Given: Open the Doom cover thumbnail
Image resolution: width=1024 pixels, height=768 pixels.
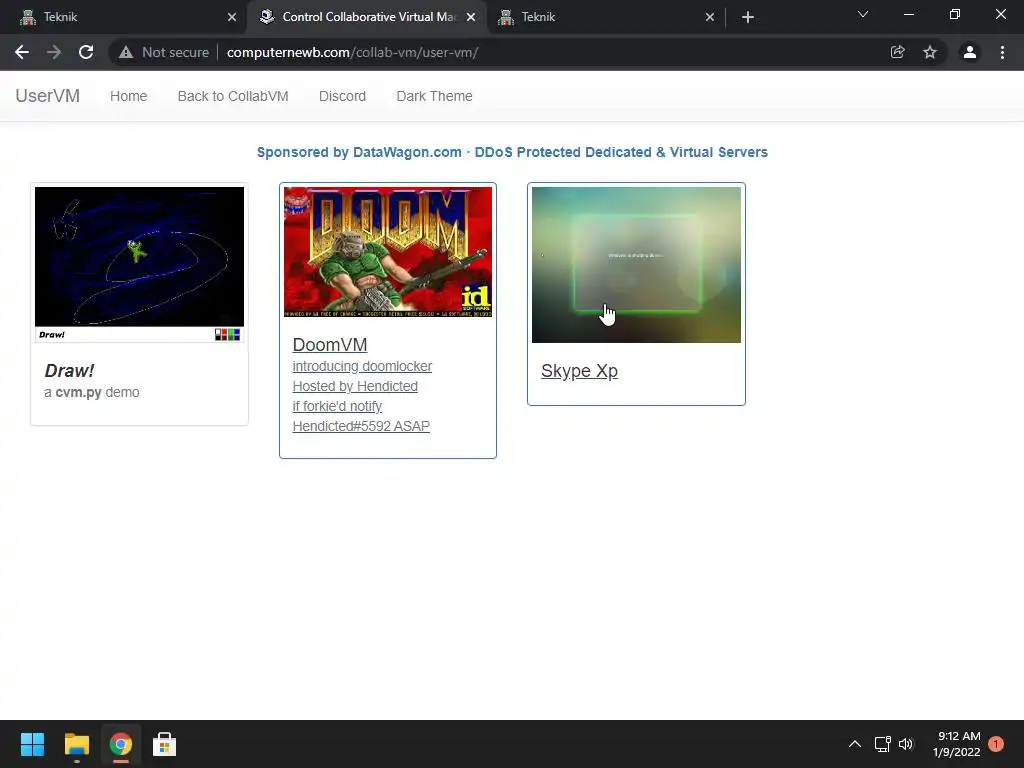Looking at the screenshot, I should tap(388, 251).
